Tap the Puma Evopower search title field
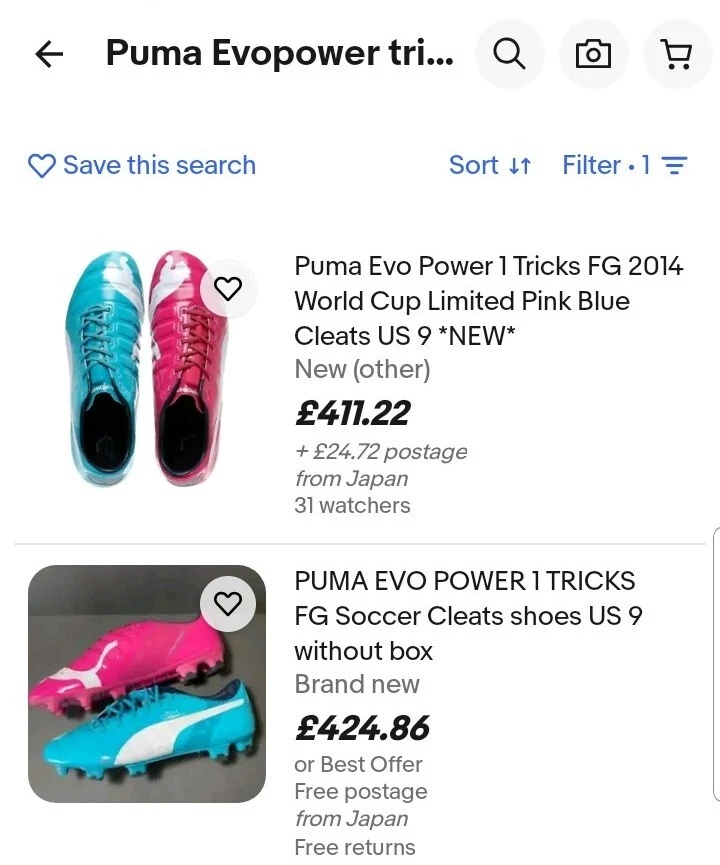This screenshot has height=865, width=720. (x=279, y=54)
